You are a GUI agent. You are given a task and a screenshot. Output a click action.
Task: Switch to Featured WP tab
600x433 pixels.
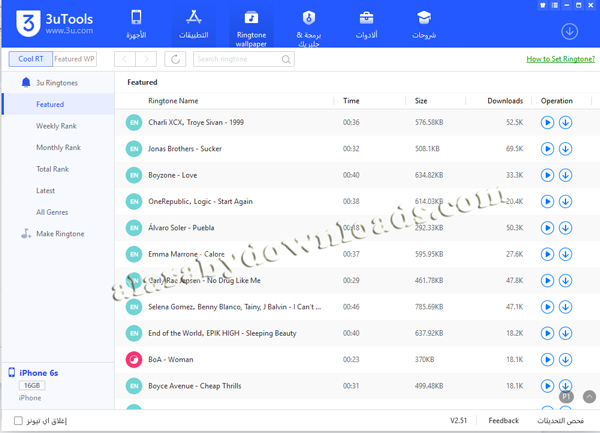pos(74,59)
